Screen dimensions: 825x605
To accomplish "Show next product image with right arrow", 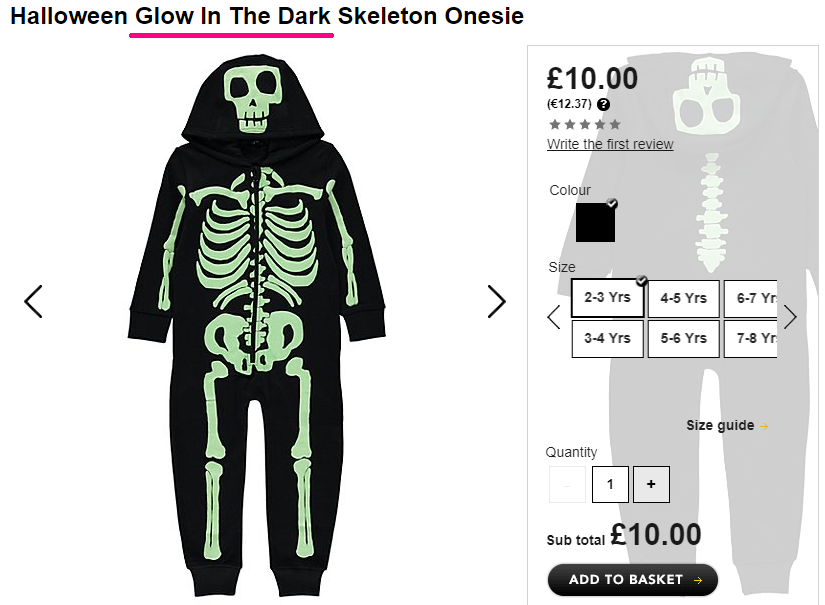I will [x=496, y=301].
